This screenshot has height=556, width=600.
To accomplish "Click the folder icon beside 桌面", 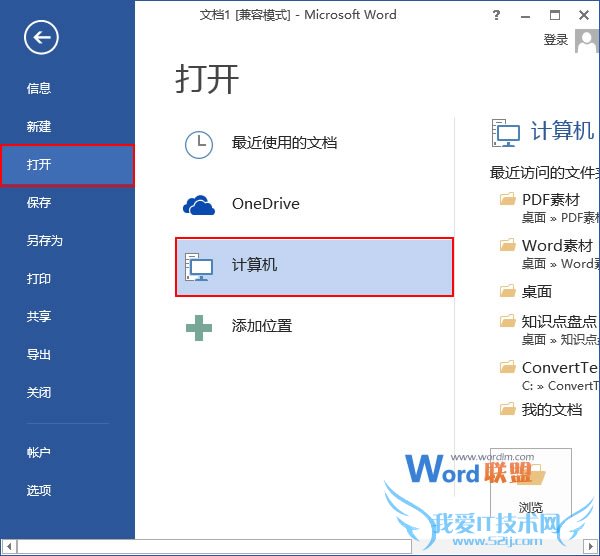I will [x=508, y=291].
